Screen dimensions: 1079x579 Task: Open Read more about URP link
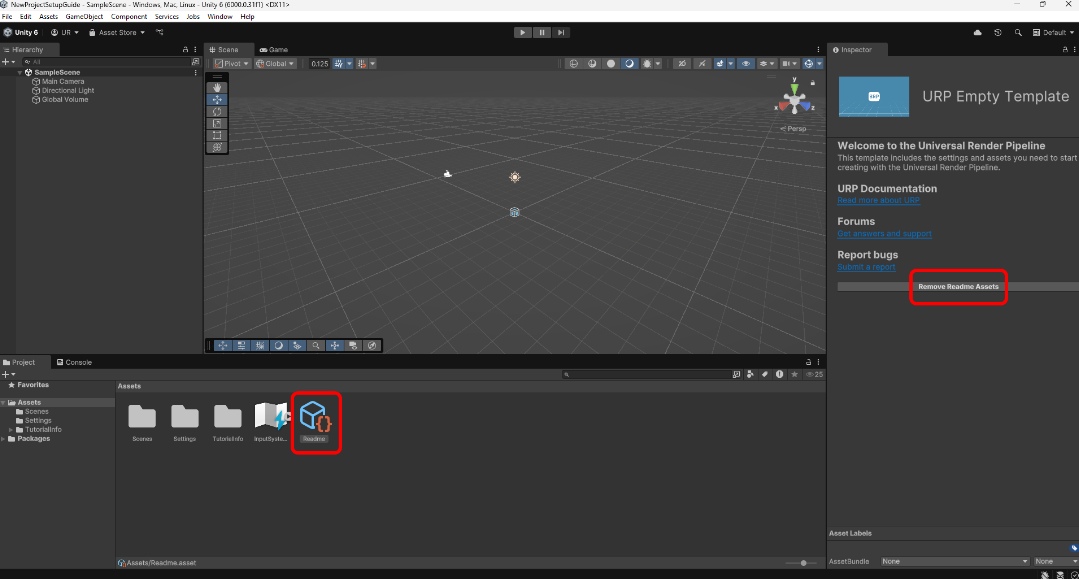point(878,200)
